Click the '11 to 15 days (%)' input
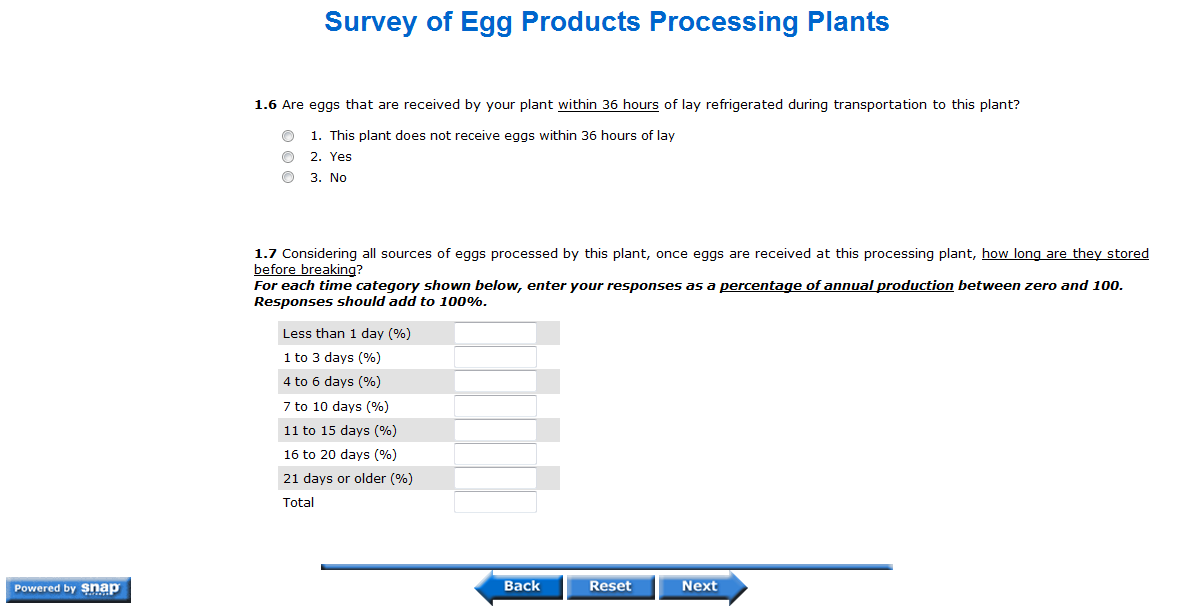 [x=495, y=430]
